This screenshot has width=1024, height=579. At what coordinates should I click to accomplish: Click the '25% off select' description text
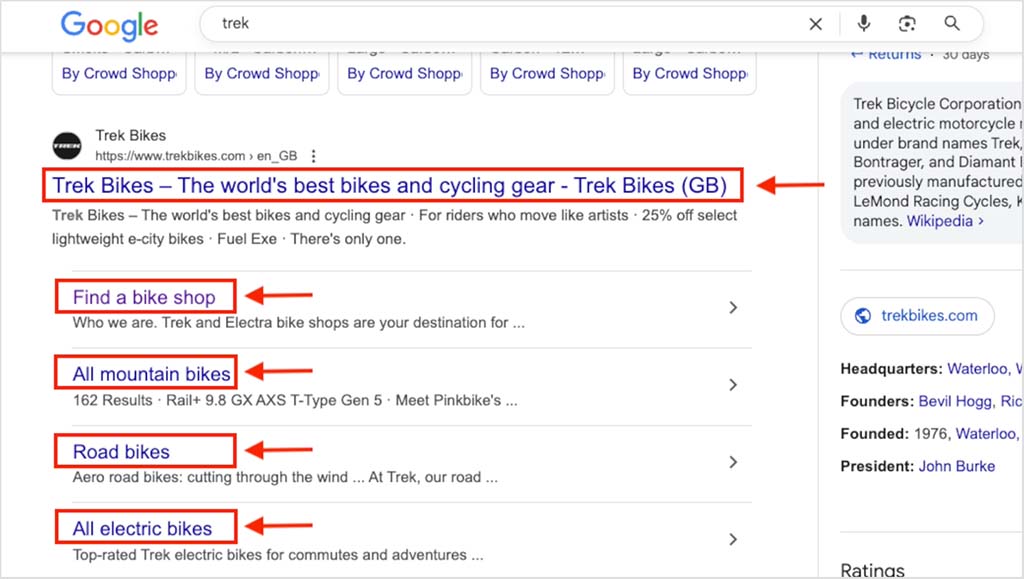[689, 215]
